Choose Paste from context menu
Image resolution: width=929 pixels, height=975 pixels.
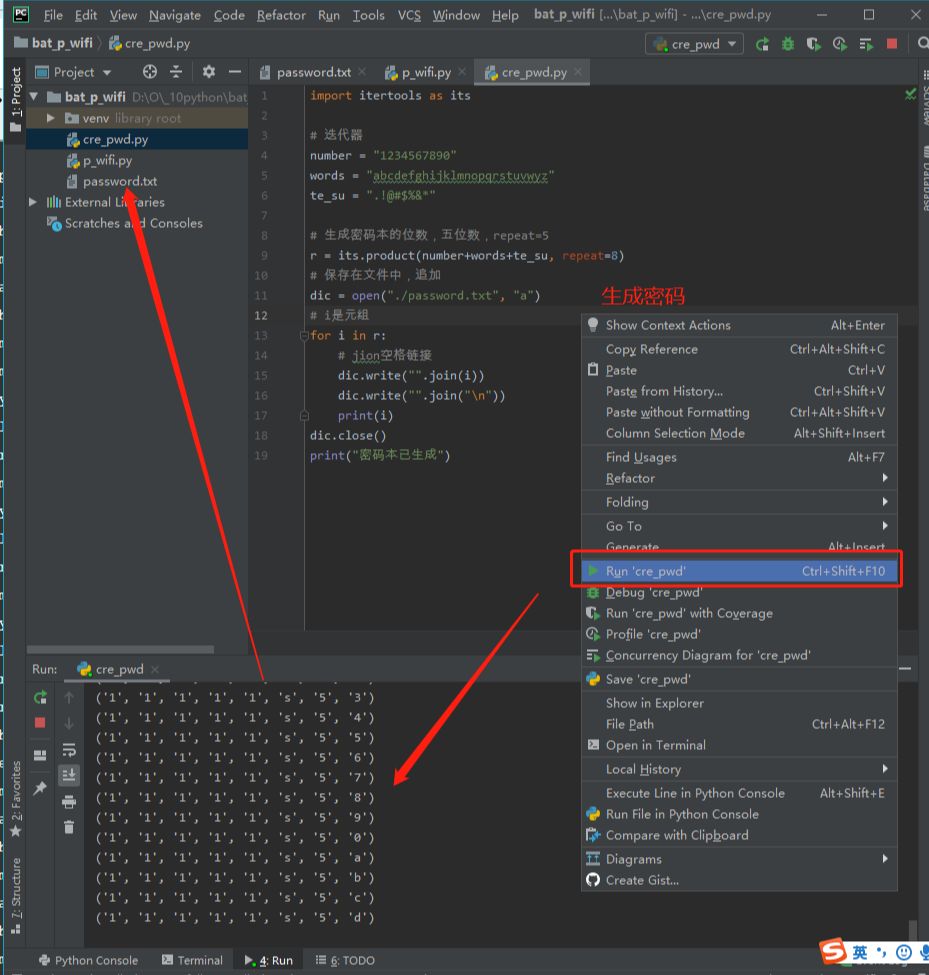point(739,370)
